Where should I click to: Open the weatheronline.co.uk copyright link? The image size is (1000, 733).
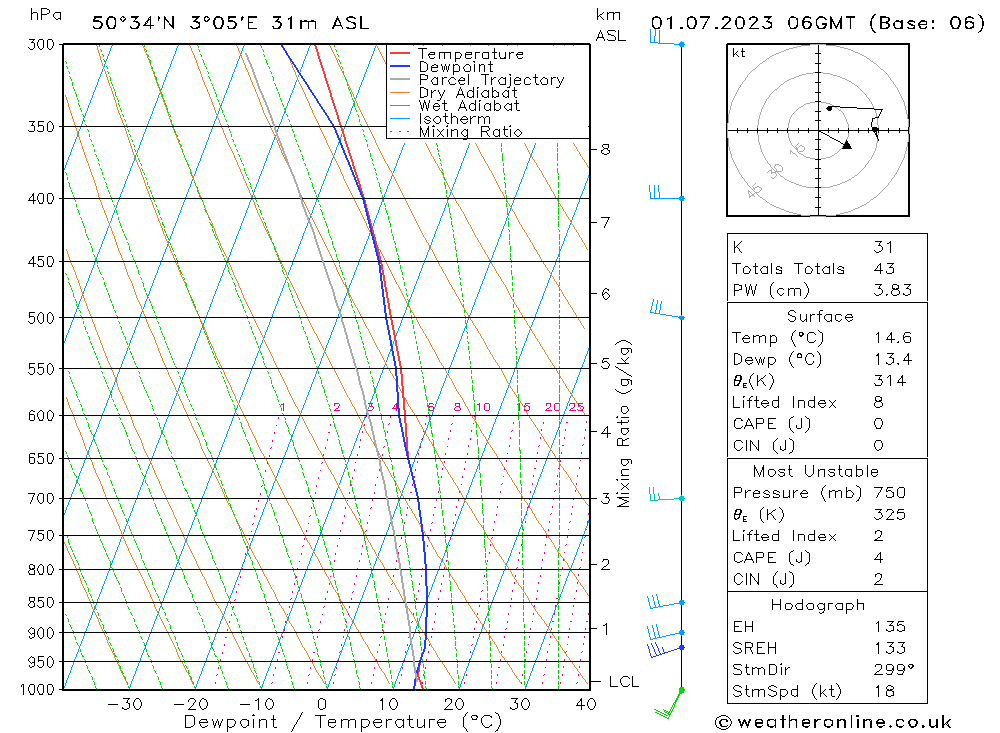833,722
